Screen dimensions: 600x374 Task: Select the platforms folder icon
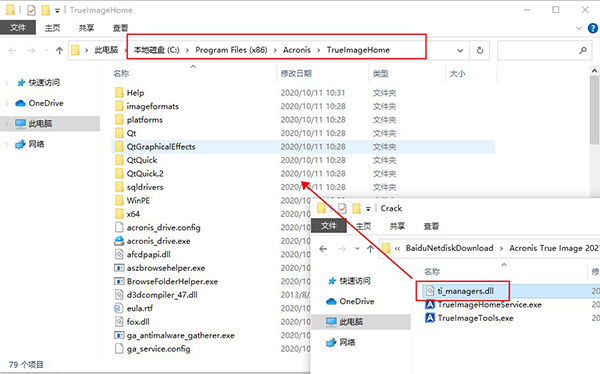coord(119,119)
